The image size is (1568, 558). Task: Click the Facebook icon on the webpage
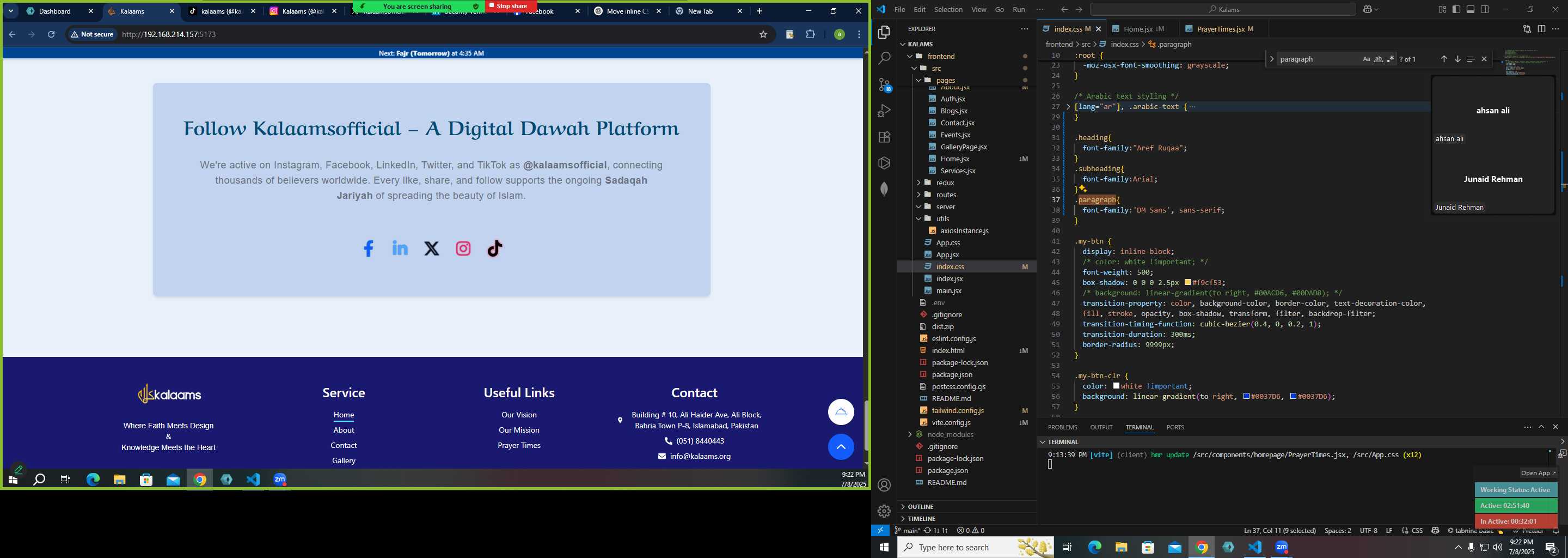tap(368, 248)
